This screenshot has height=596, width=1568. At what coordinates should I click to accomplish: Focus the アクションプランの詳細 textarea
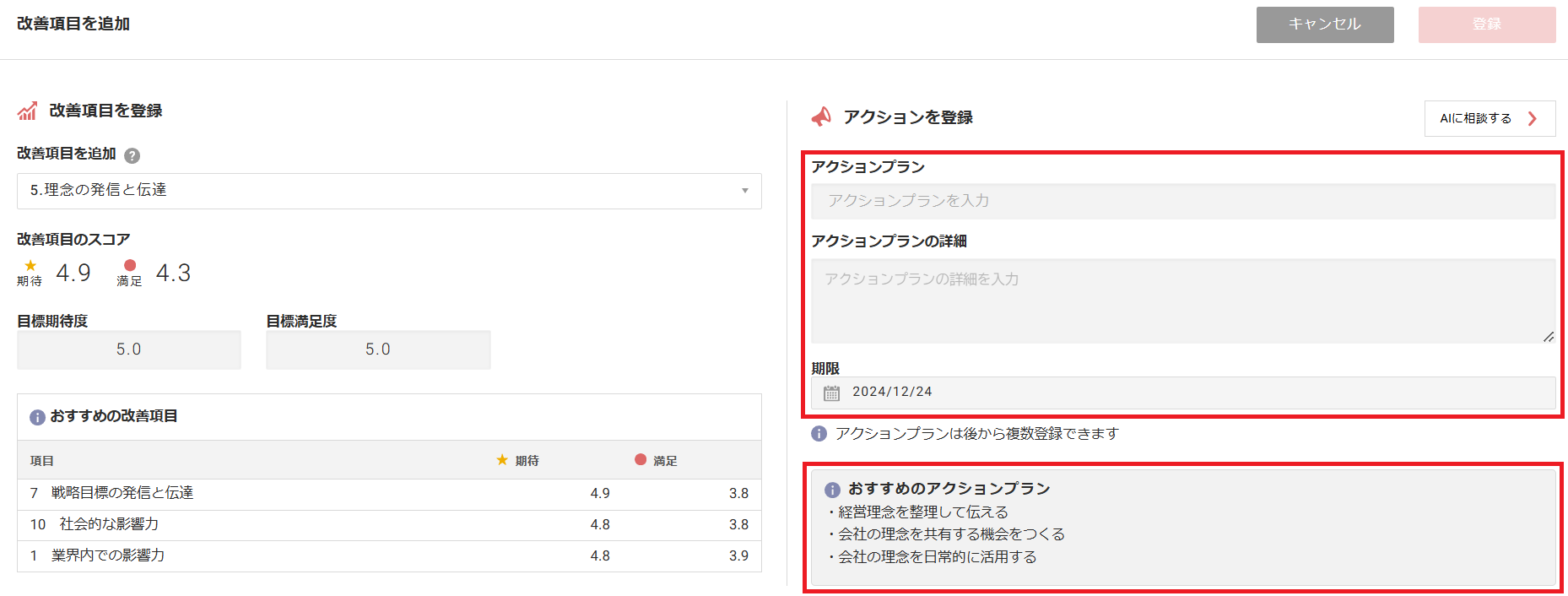(1183, 301)
